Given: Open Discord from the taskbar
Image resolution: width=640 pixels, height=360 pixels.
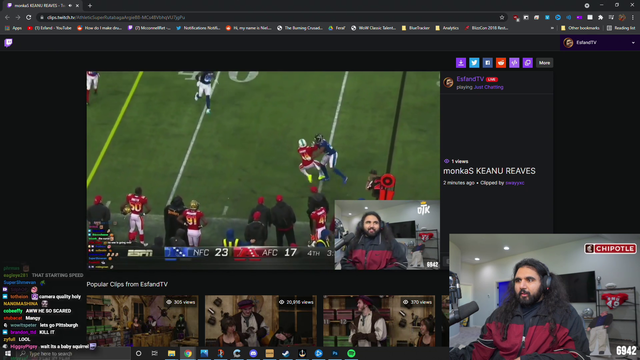Looking at the screenshot, I should click(253, 353).
